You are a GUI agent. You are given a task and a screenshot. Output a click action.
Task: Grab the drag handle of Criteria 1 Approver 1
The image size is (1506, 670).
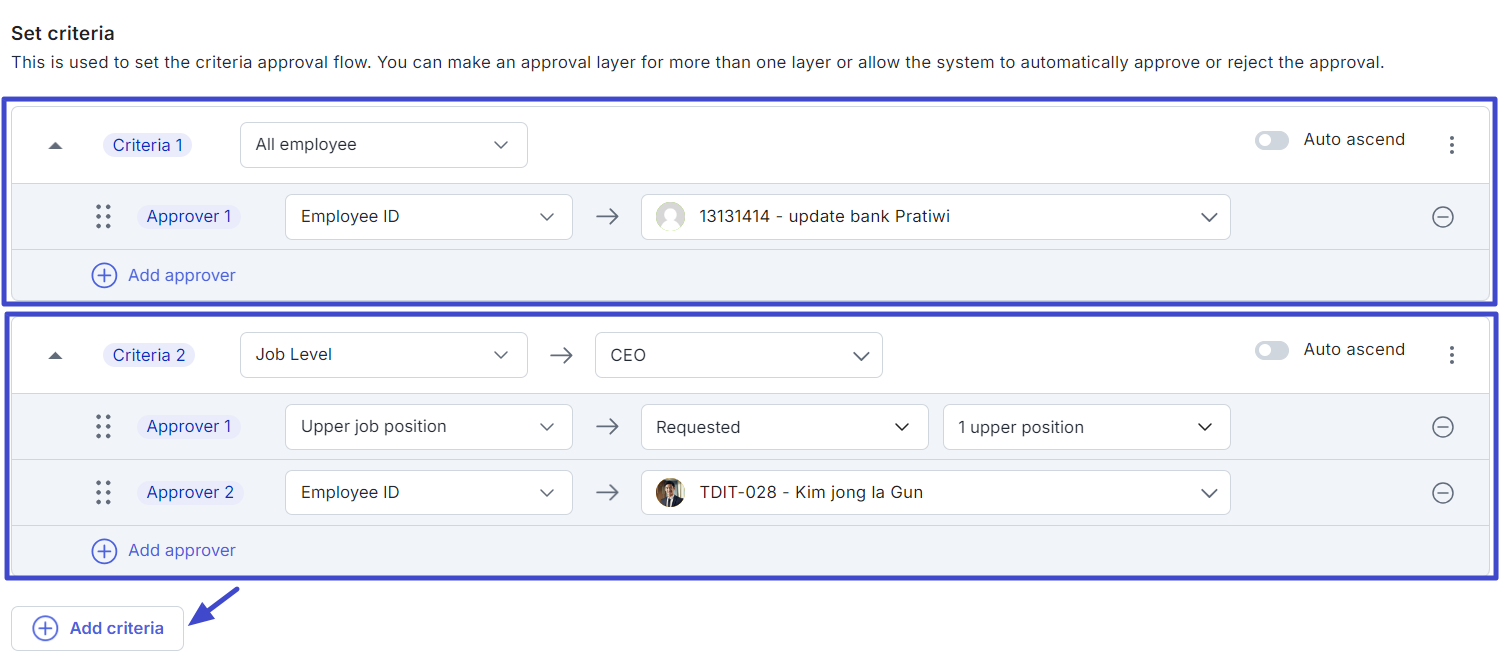coord(103,217)
